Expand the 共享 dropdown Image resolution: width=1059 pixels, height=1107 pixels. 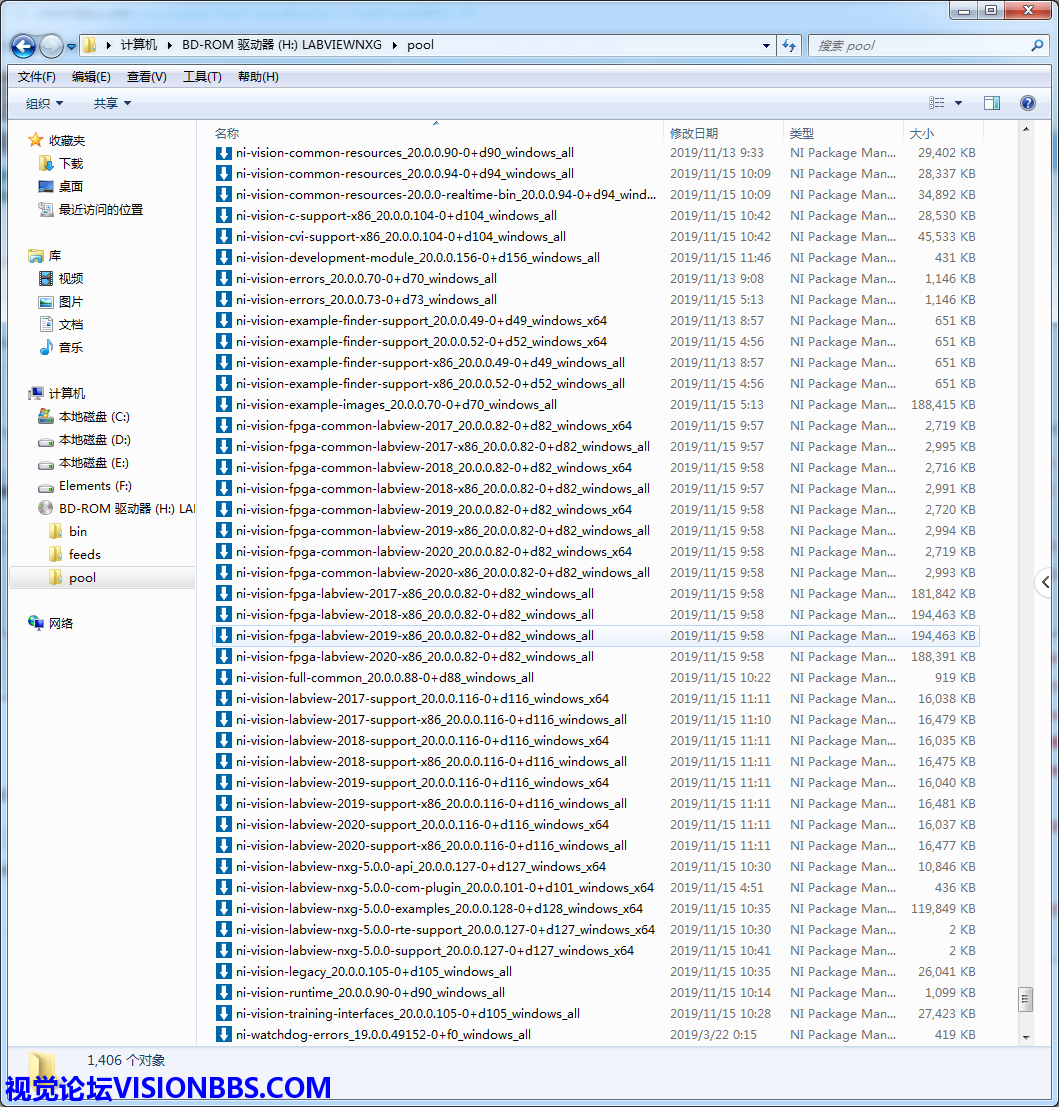(112, 104)
